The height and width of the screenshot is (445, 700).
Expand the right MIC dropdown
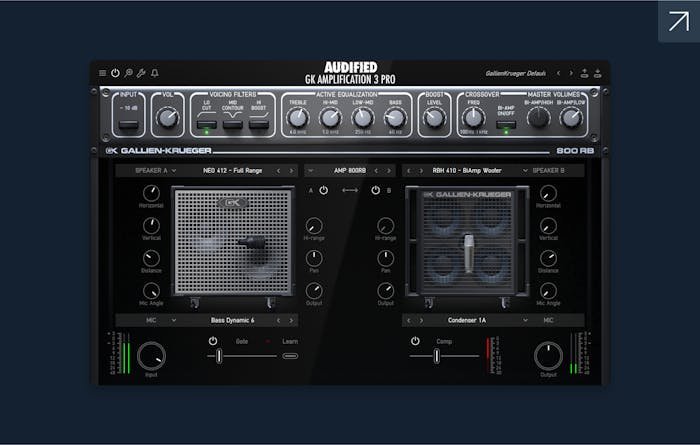coord(525,320)
